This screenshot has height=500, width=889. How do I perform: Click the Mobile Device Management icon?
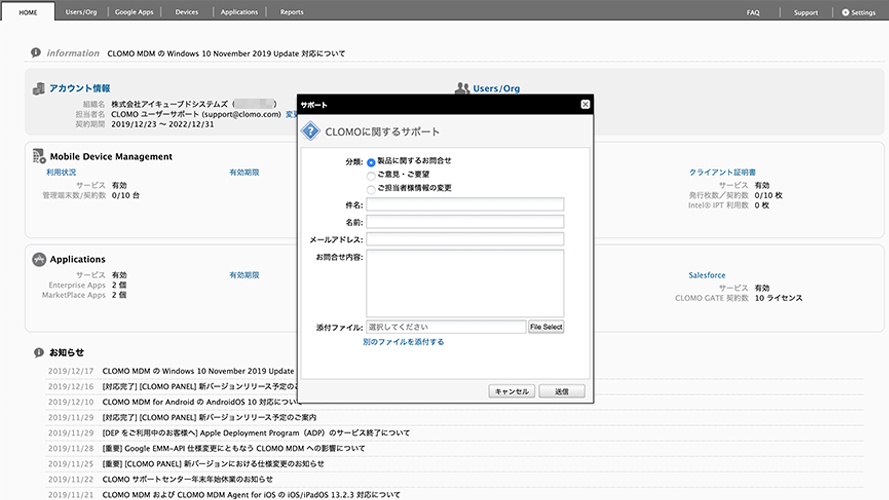tap(39, 156)
